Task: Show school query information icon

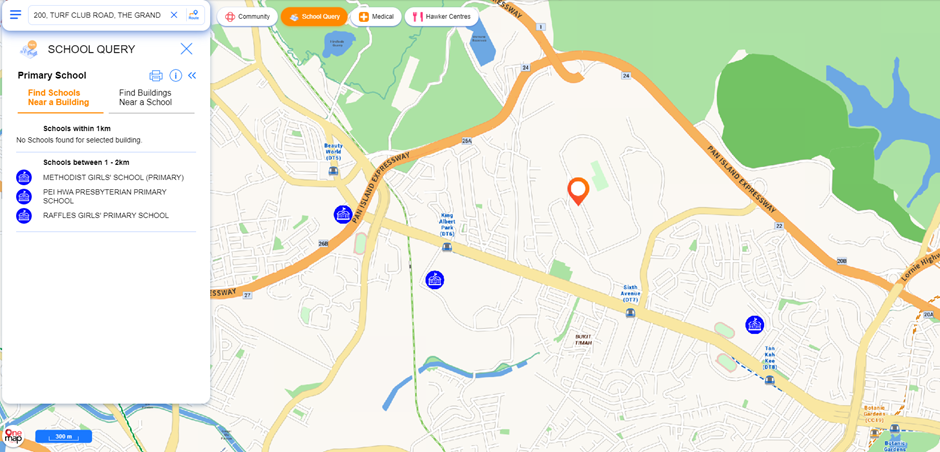Action: 176,76
